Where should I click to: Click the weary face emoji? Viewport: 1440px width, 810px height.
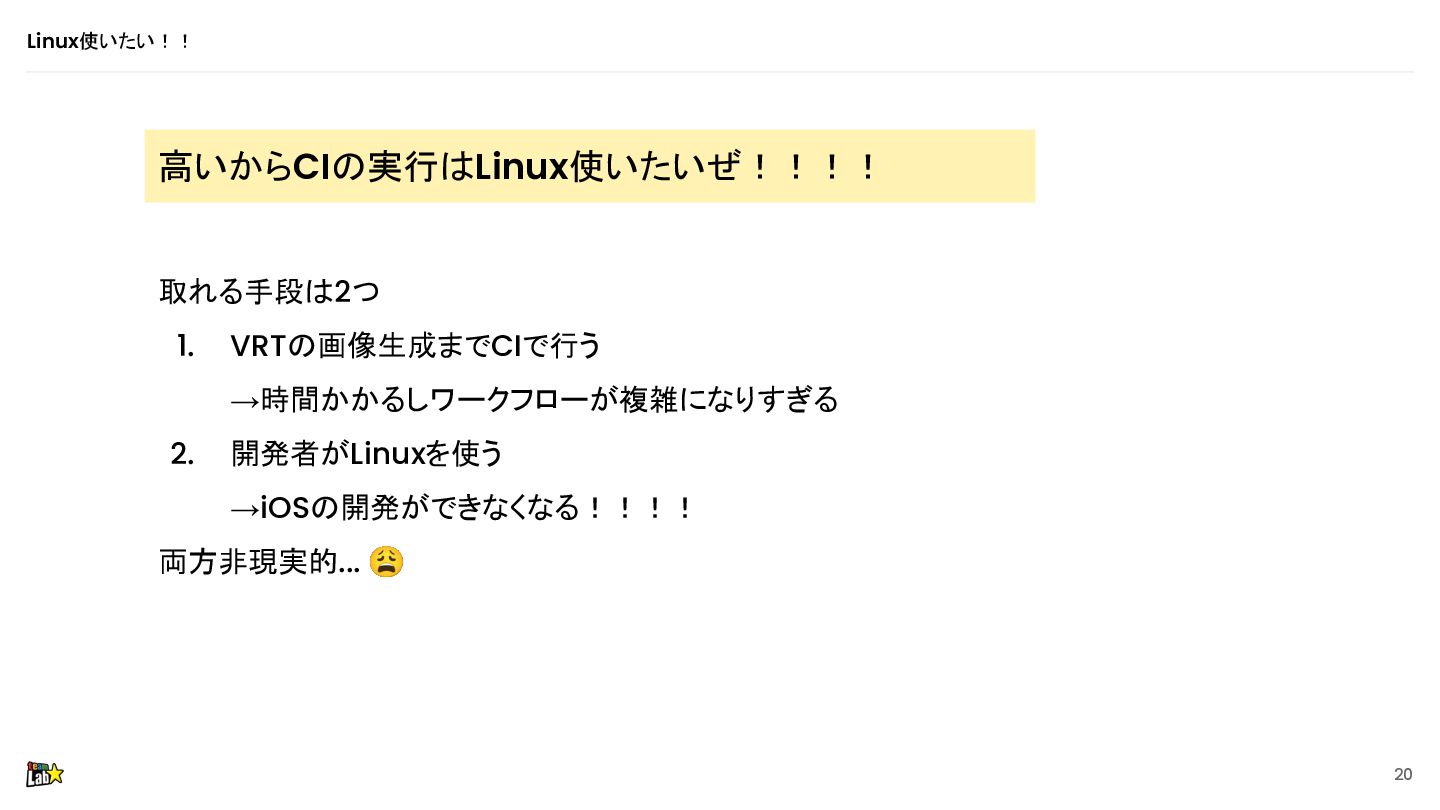coord(386,562)
